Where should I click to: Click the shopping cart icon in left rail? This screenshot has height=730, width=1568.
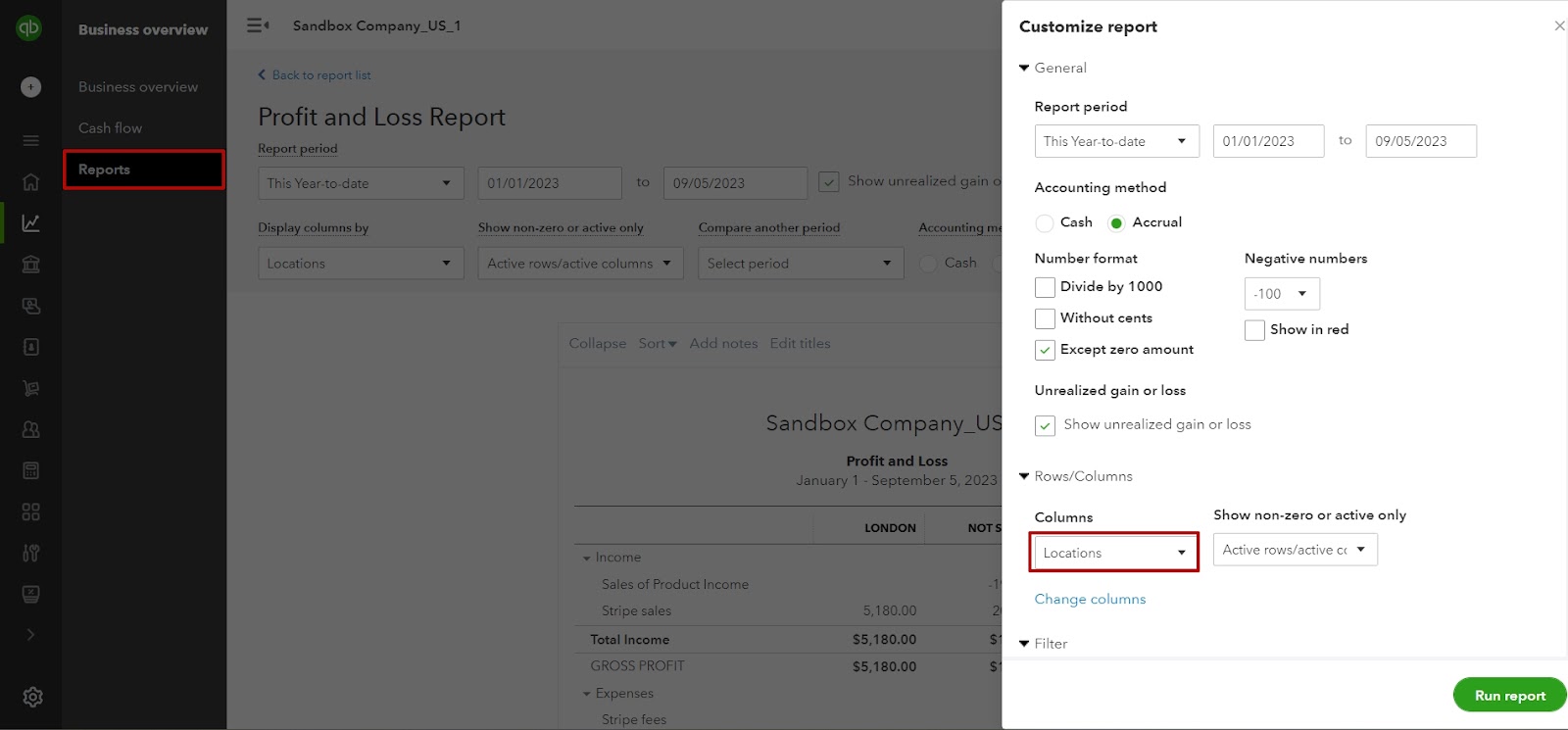pyautogui.click(x=31, y=388)
